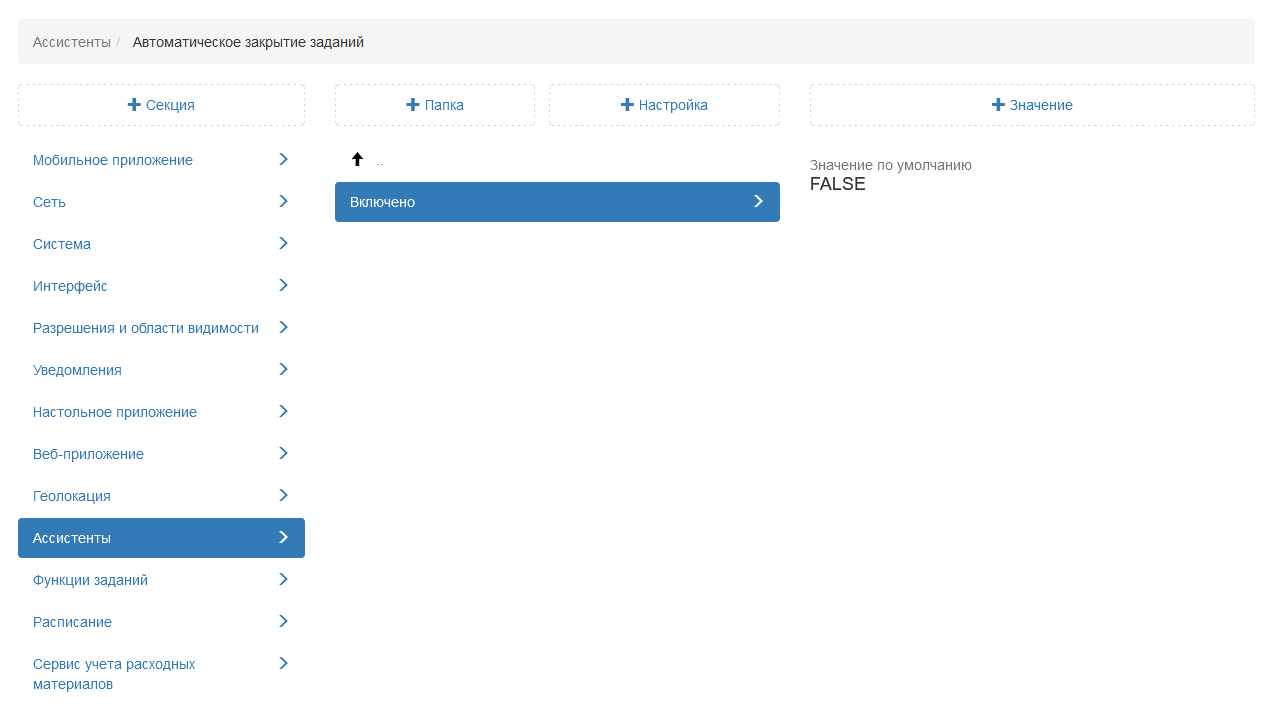
Task: Click plus icon on Папка button
Action: [x=413, y=105]
